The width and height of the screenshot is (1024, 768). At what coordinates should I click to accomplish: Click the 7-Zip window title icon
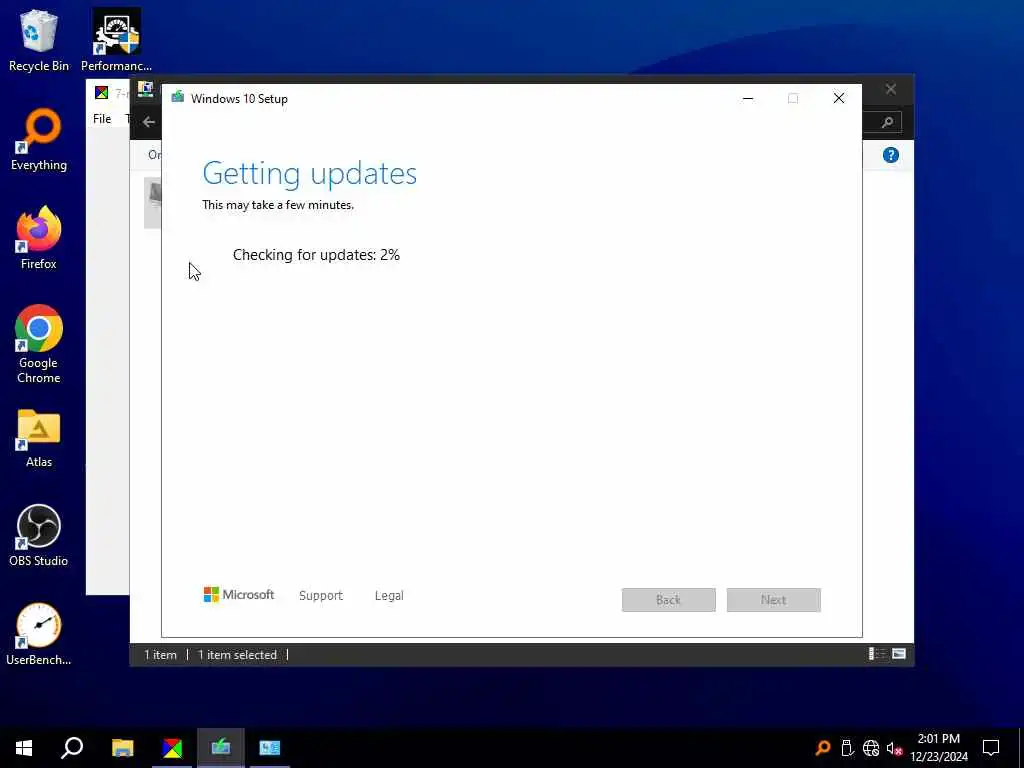101,92
